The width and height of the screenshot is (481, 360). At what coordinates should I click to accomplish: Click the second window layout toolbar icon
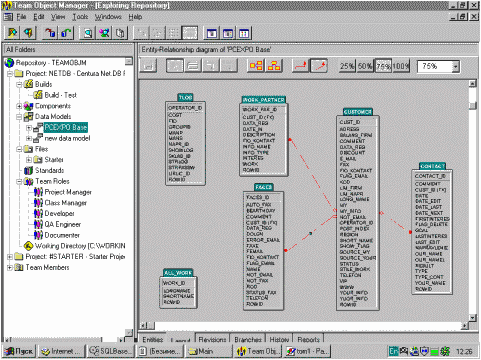point(228,33)
